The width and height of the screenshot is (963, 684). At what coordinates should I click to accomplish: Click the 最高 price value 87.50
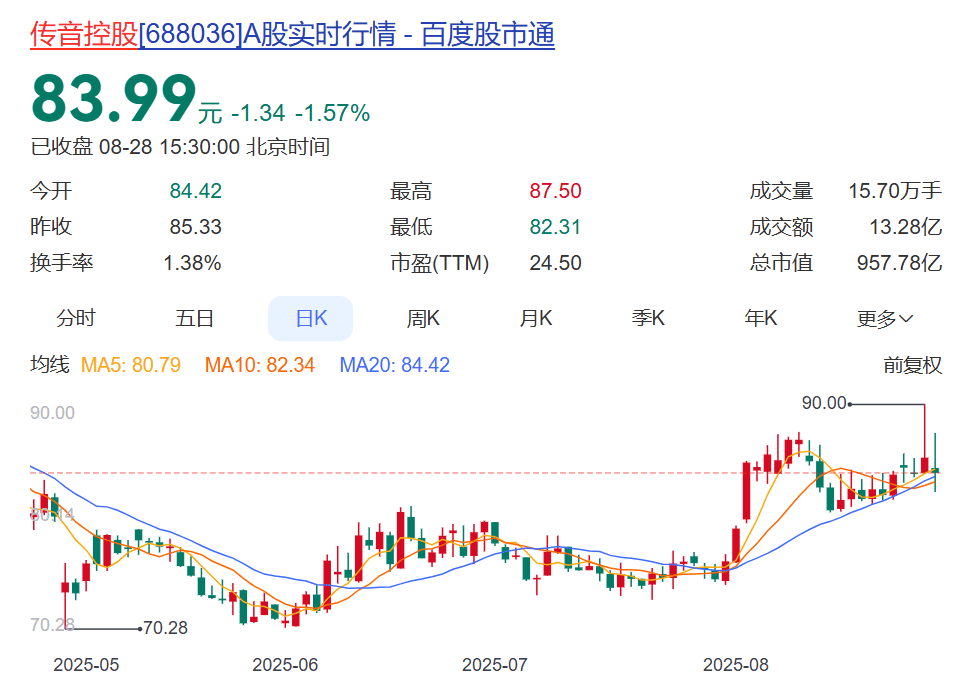click(555, 190)
